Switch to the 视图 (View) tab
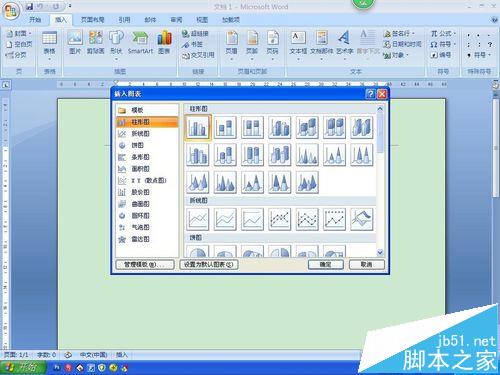This screenshot has width=500, height=375. 202,20
